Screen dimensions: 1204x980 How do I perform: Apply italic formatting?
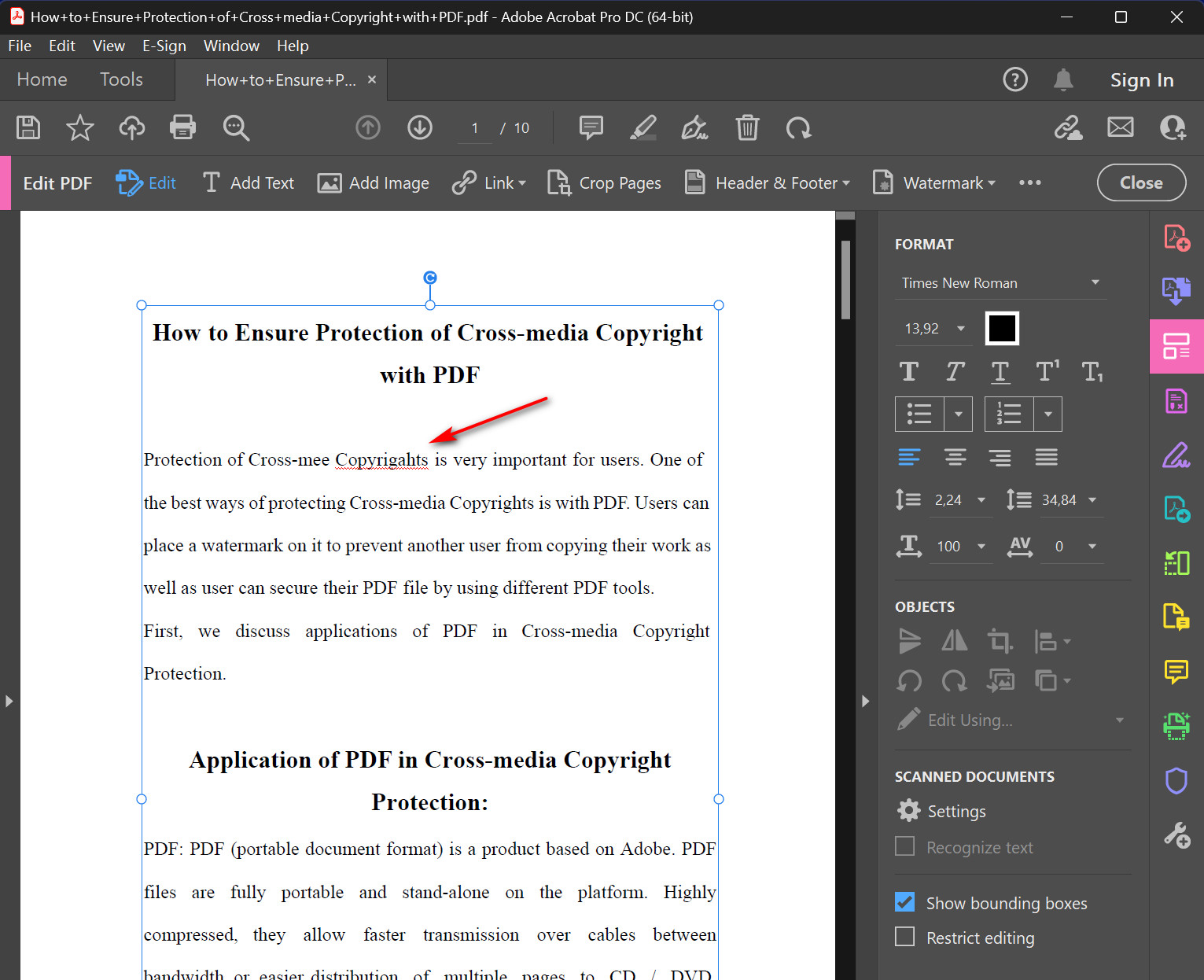coord(955,370)
